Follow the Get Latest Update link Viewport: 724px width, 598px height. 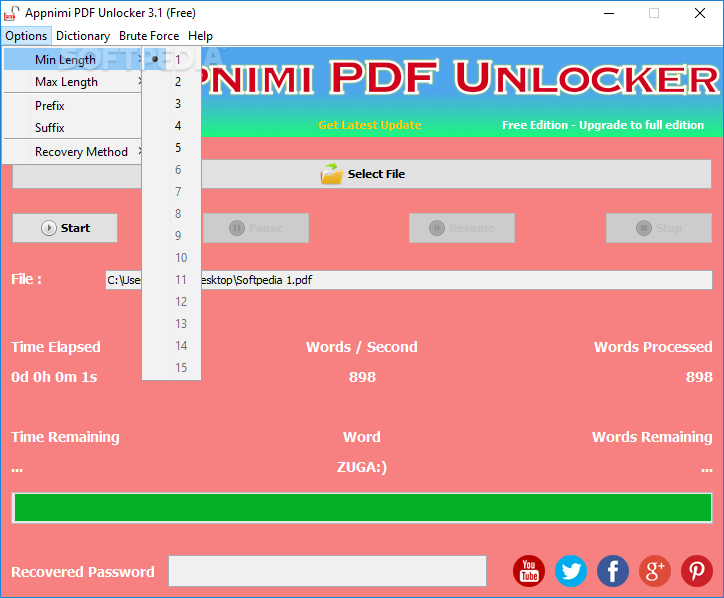tap(369, 125)
